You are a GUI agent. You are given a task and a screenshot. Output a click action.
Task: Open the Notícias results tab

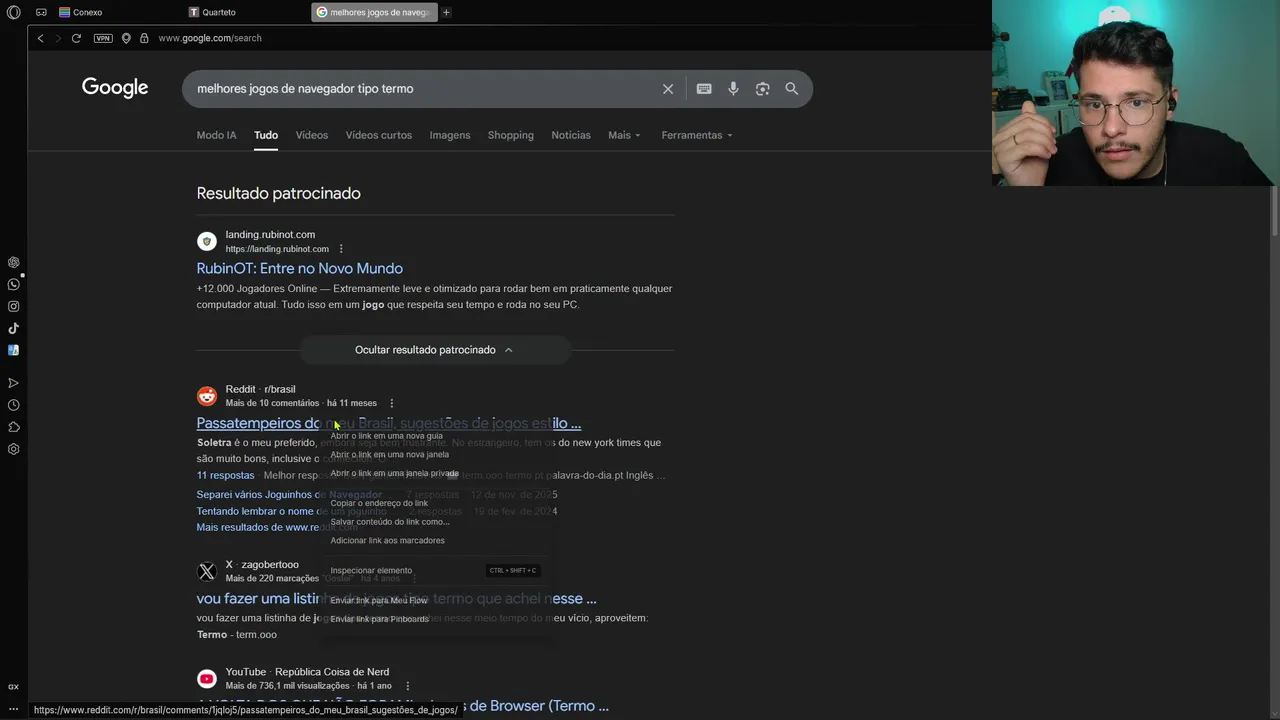(571, 135)
